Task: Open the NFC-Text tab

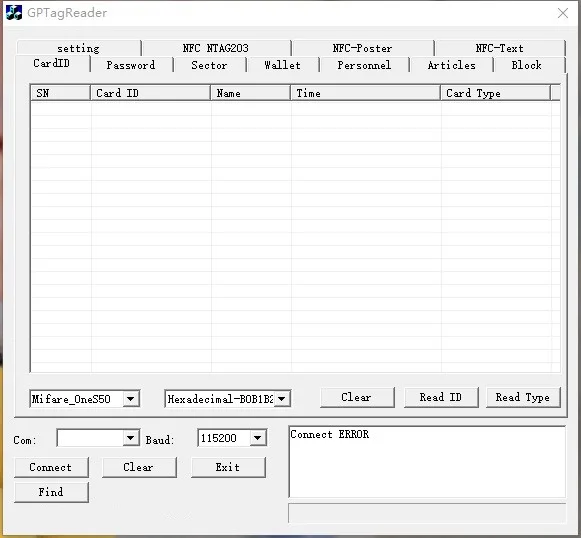Action: (x=499, y=48)
